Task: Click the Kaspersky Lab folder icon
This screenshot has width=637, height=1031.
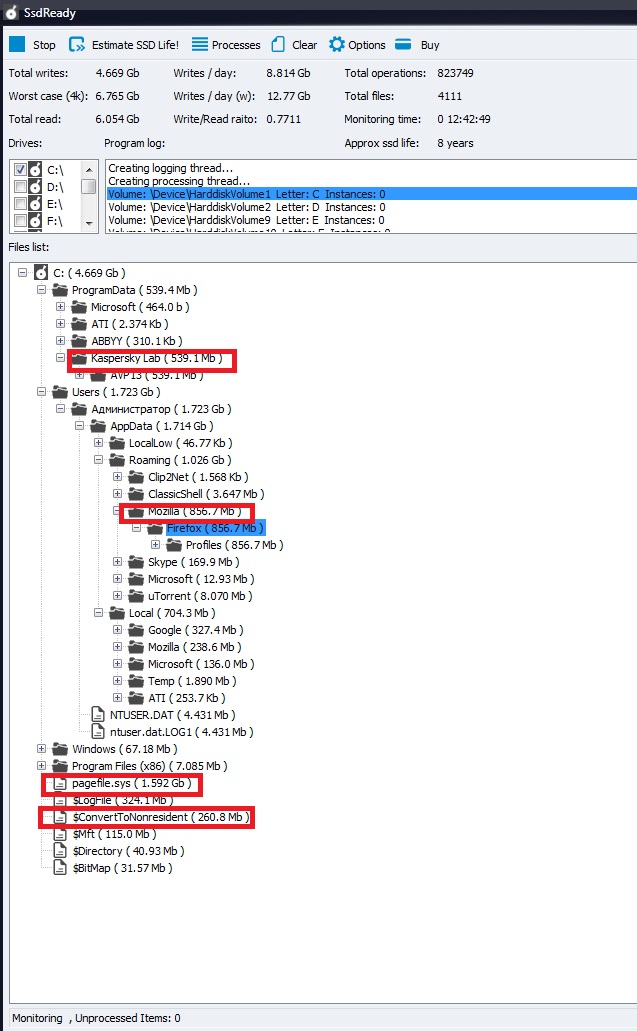Action: pyautogui.click(x=79, y=358)
